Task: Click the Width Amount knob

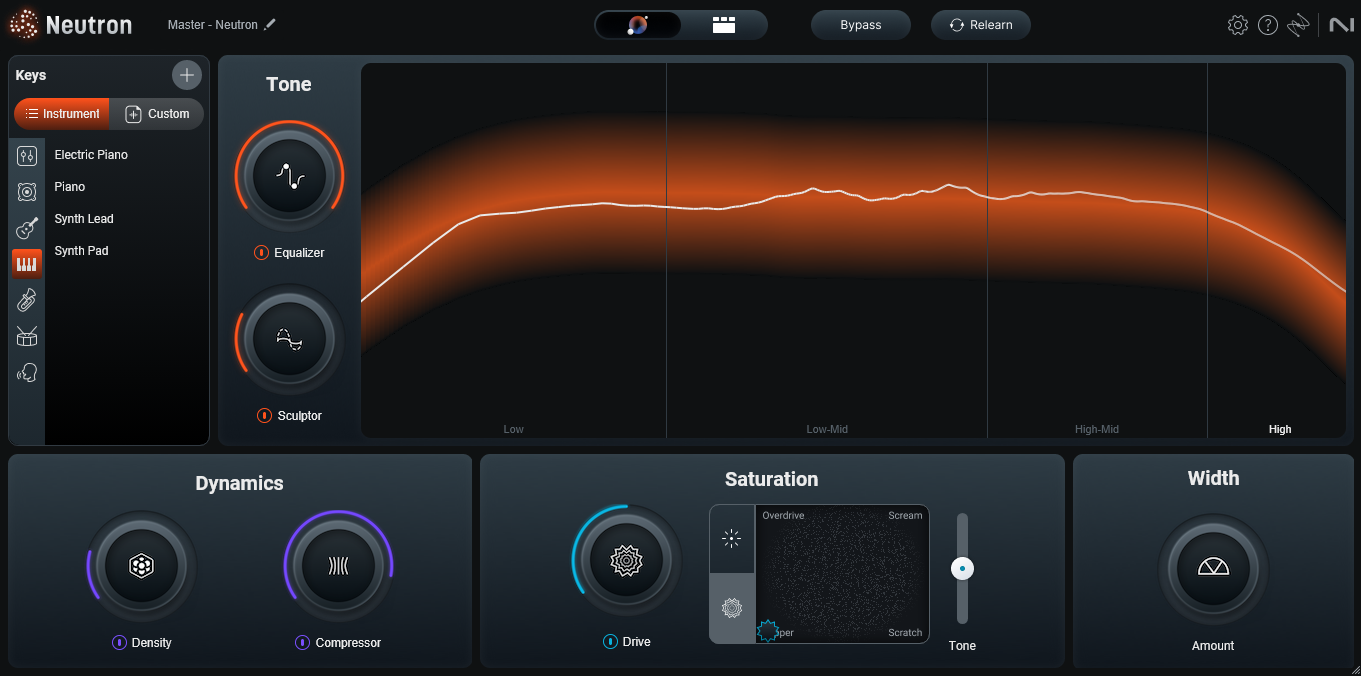Action: coord(1213,567)
